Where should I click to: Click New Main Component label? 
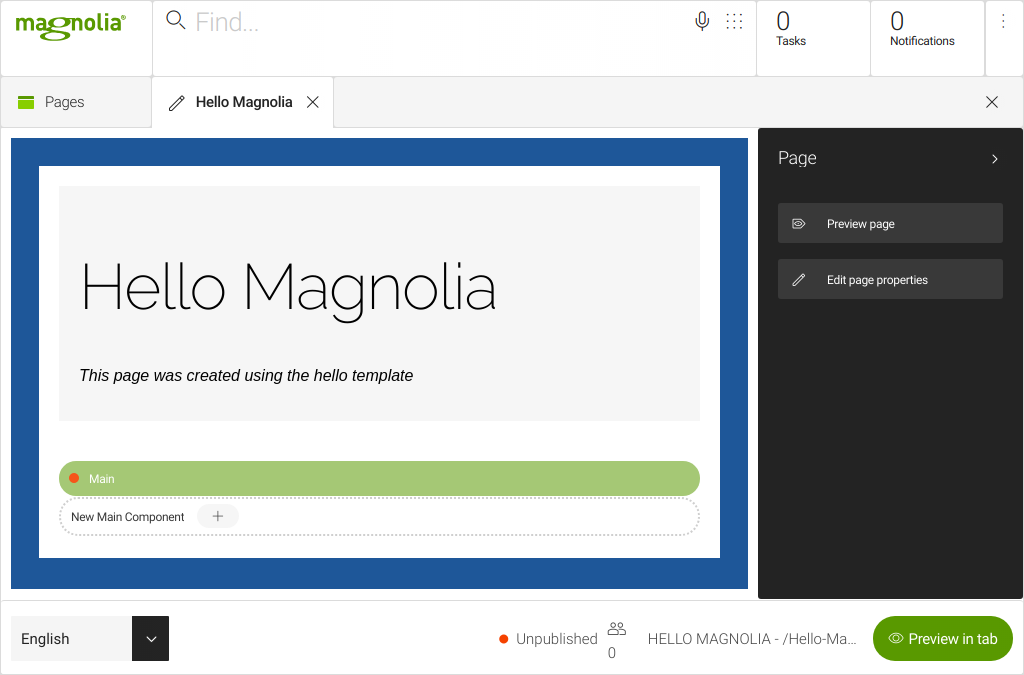tap(127, 517)
